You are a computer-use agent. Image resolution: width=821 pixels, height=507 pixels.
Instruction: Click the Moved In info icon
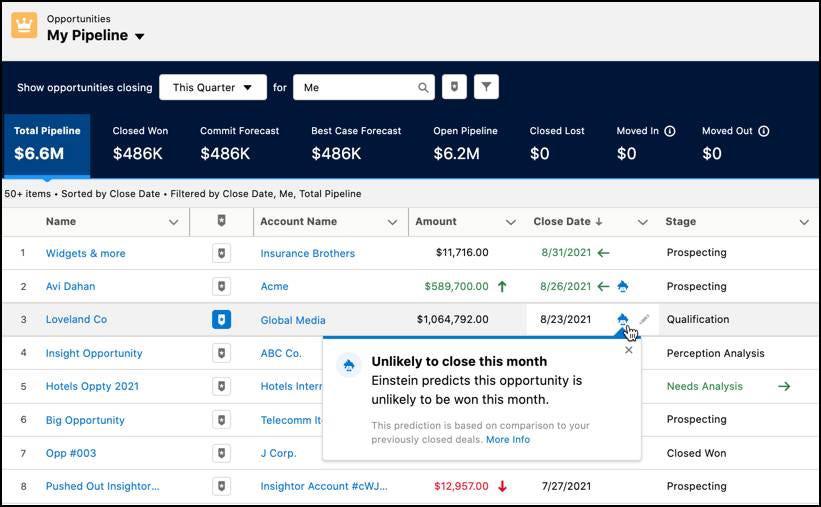670,131
